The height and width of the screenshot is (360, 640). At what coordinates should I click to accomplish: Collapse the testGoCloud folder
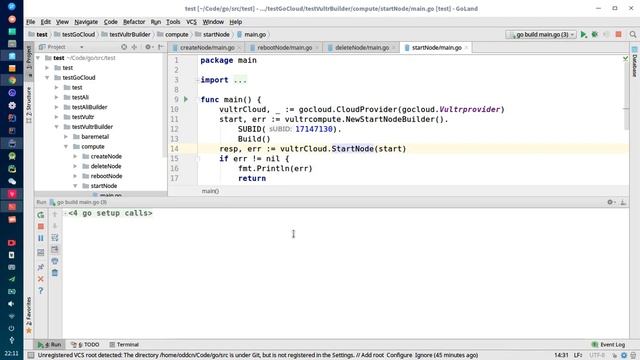tap(47, 78)
